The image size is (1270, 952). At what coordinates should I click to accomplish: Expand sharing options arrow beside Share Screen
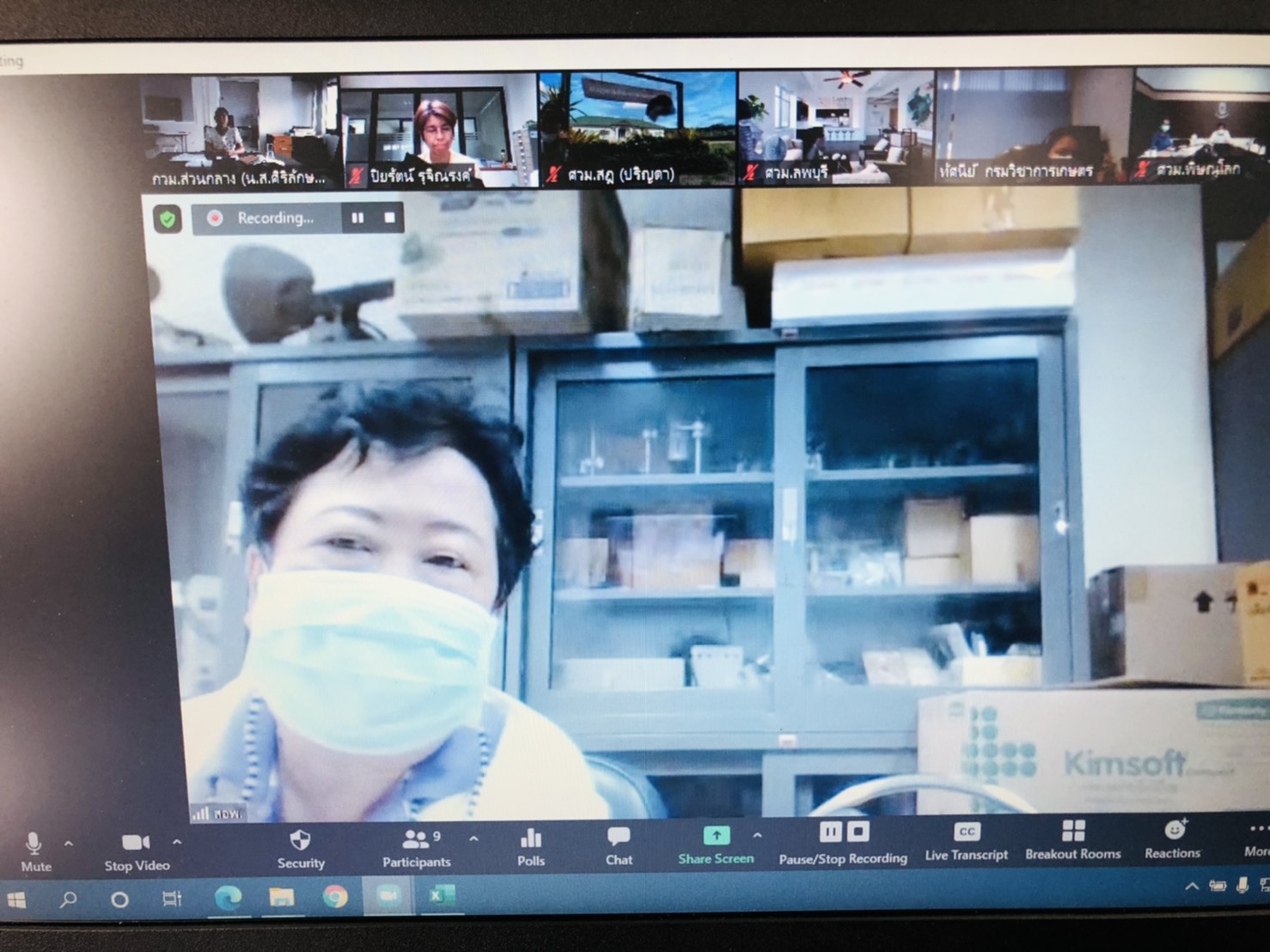coord(757,835)
